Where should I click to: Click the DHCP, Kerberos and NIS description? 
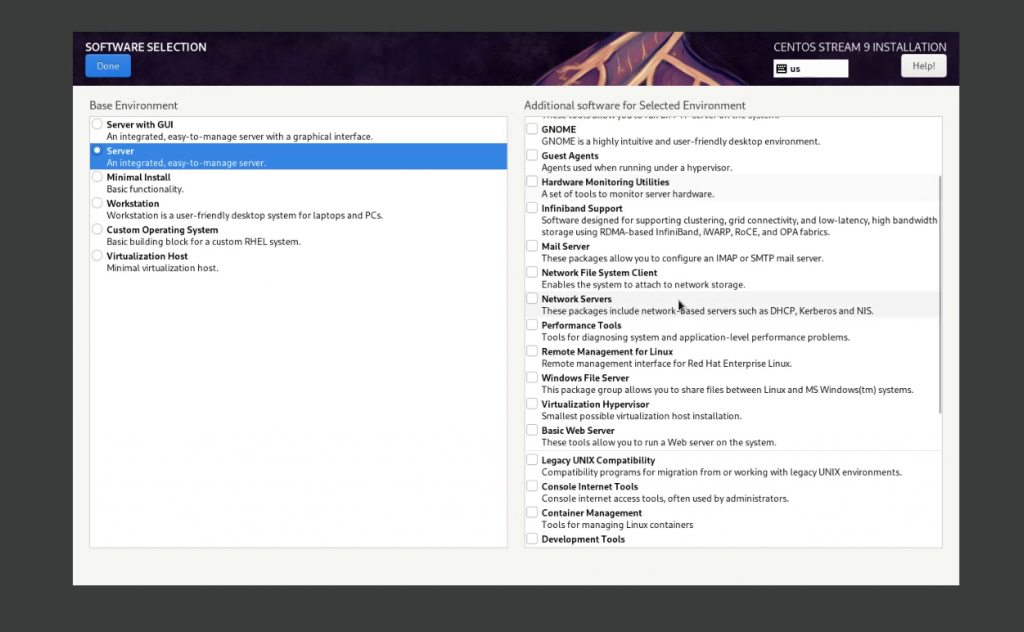pyautogui.click(x=707, y=311)
